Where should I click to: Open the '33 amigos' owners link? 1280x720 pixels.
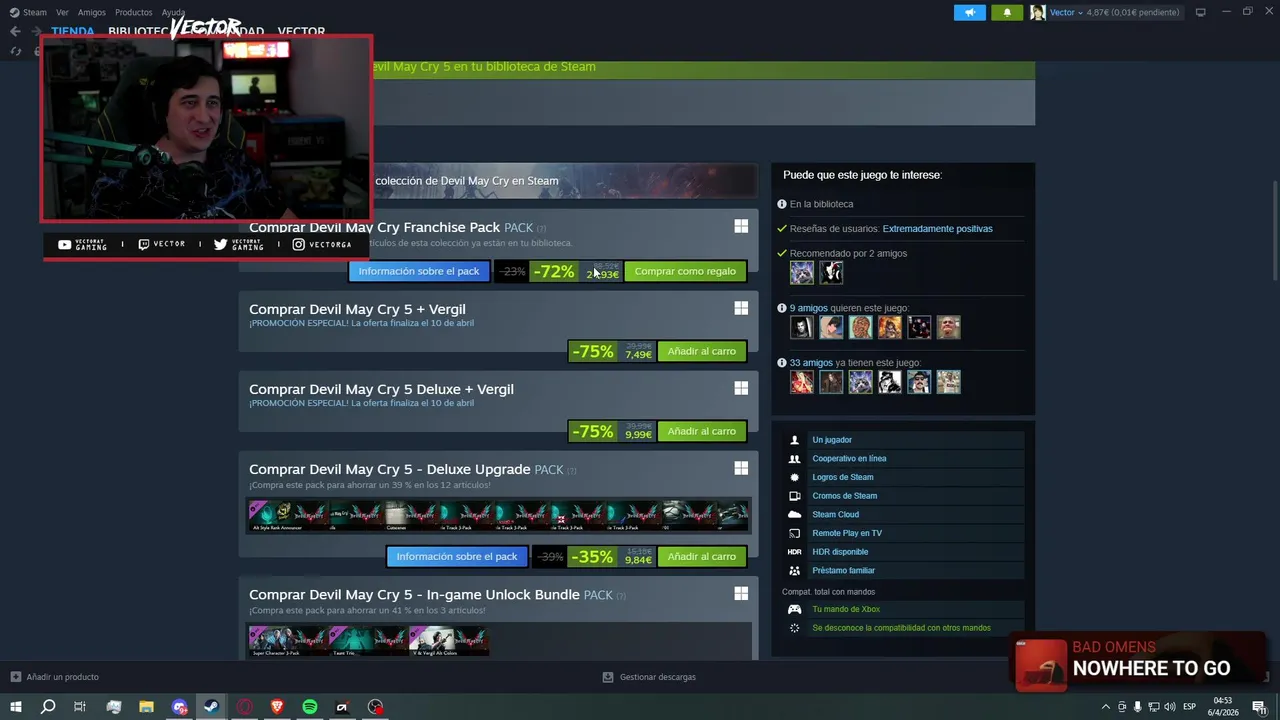(x=811, y=362)
